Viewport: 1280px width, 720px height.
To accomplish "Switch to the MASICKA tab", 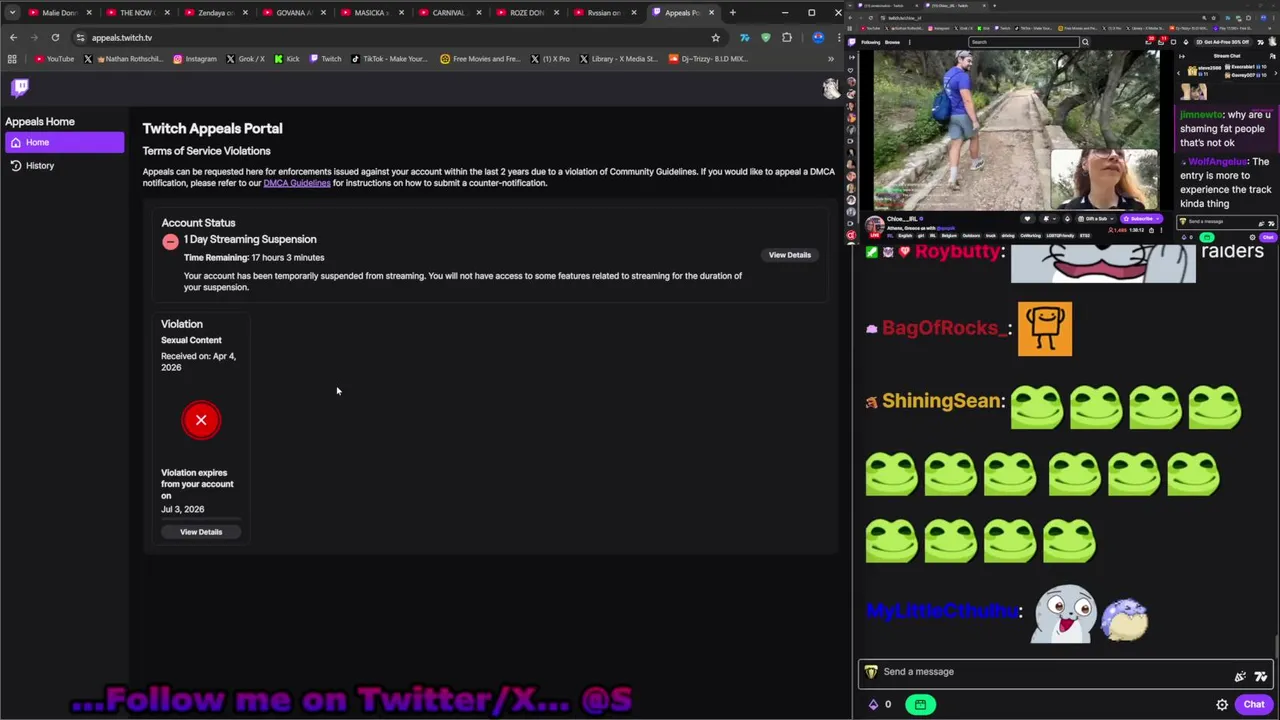I will 370,13.
